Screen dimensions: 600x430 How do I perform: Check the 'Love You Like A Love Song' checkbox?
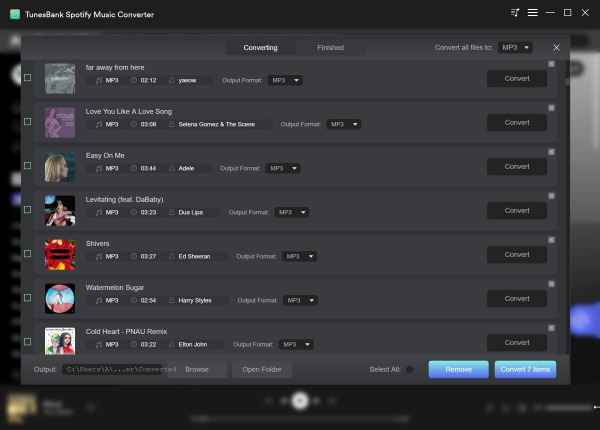coord(28,122)
